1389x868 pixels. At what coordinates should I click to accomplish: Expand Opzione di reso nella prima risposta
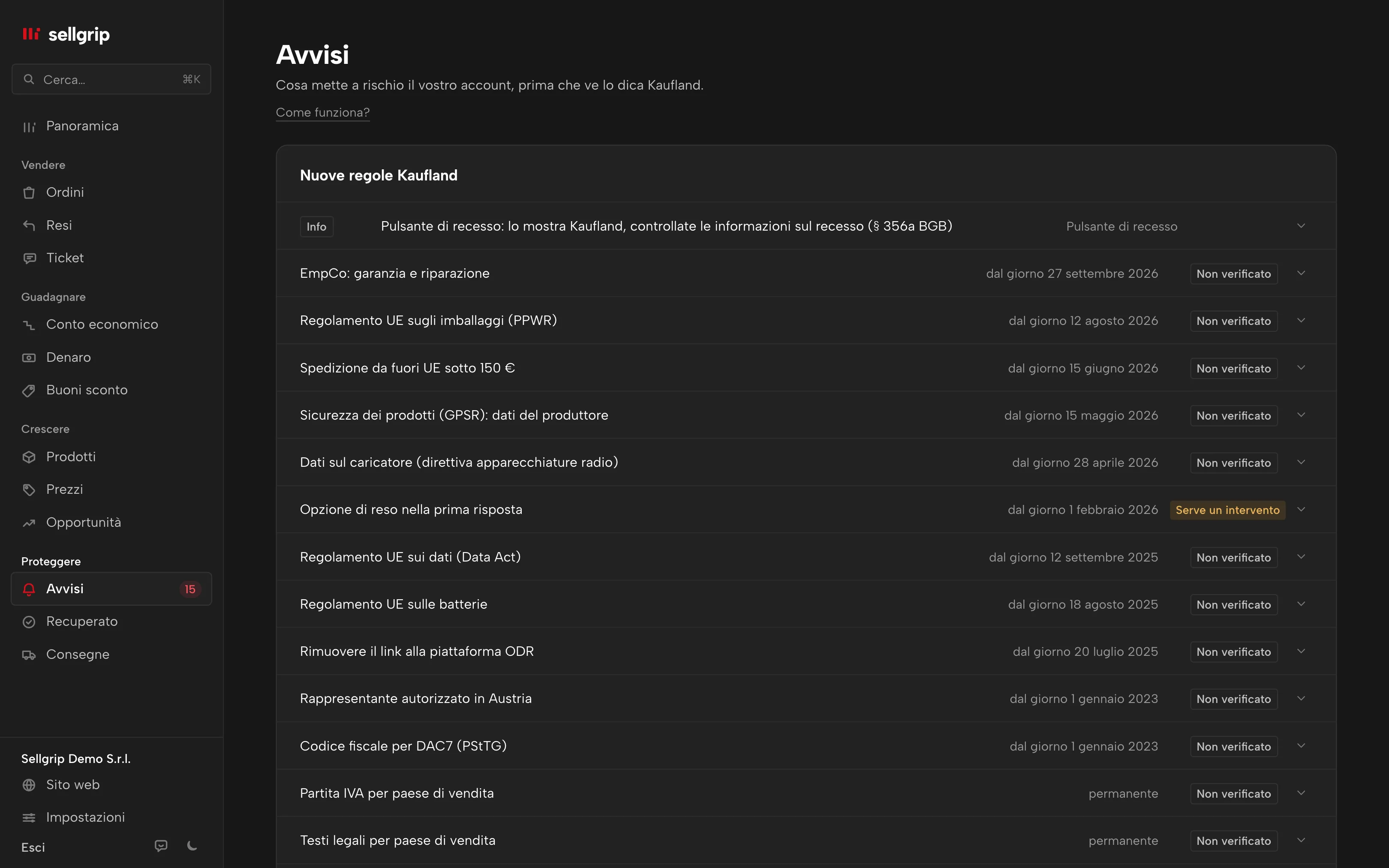pyautogui.click(x=806, y=510)
